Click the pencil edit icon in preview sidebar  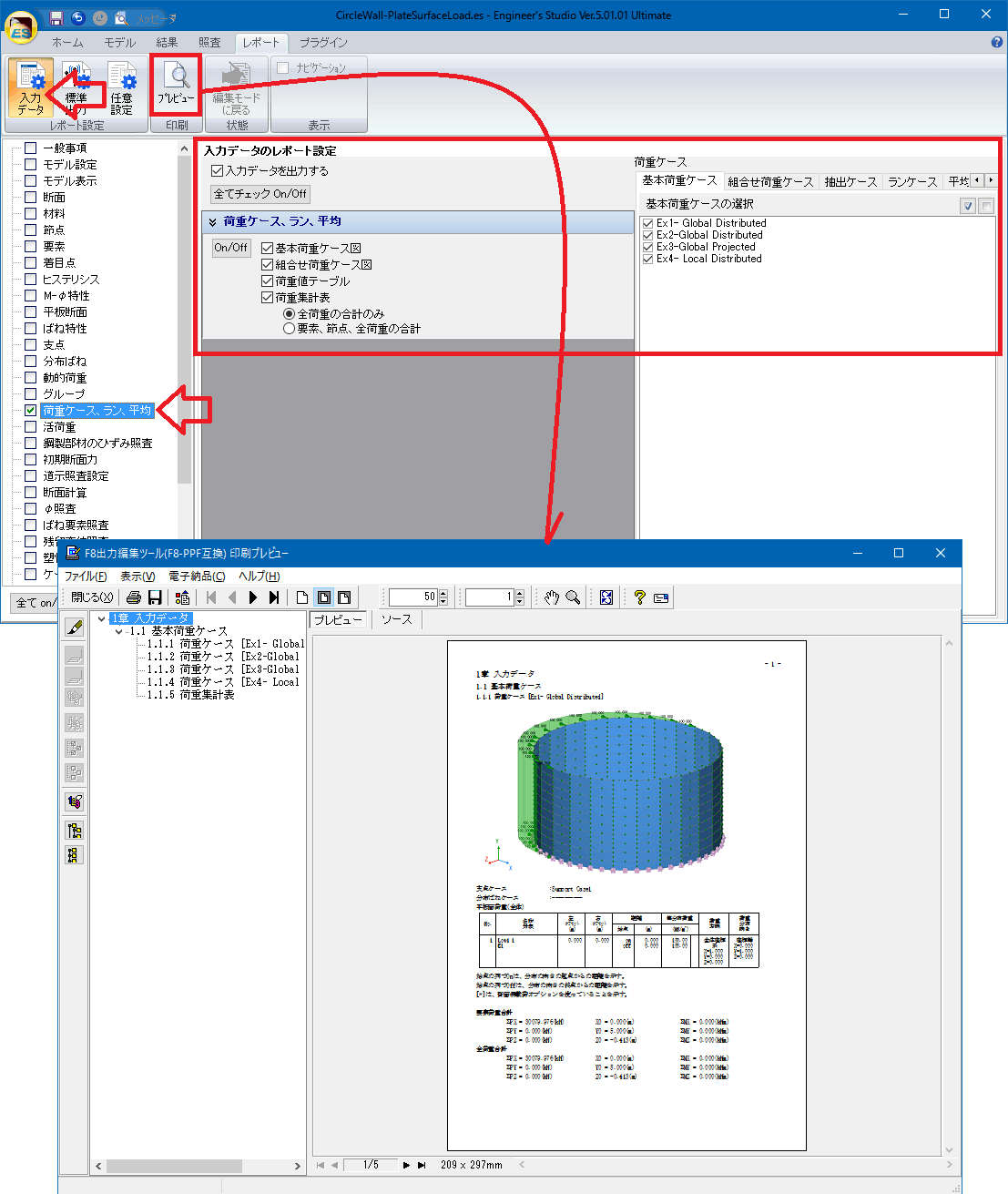(75, 627)
